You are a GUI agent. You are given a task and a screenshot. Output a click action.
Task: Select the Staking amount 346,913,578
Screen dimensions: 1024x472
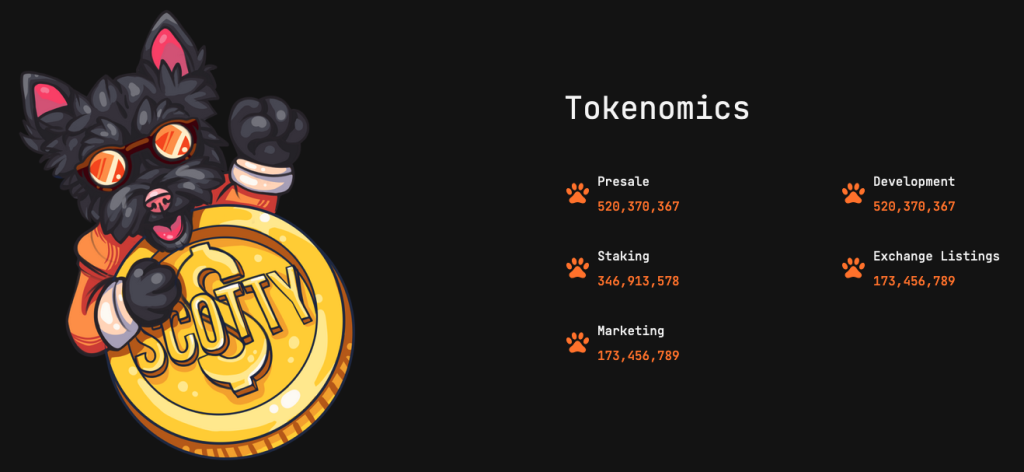click(639, 281)
